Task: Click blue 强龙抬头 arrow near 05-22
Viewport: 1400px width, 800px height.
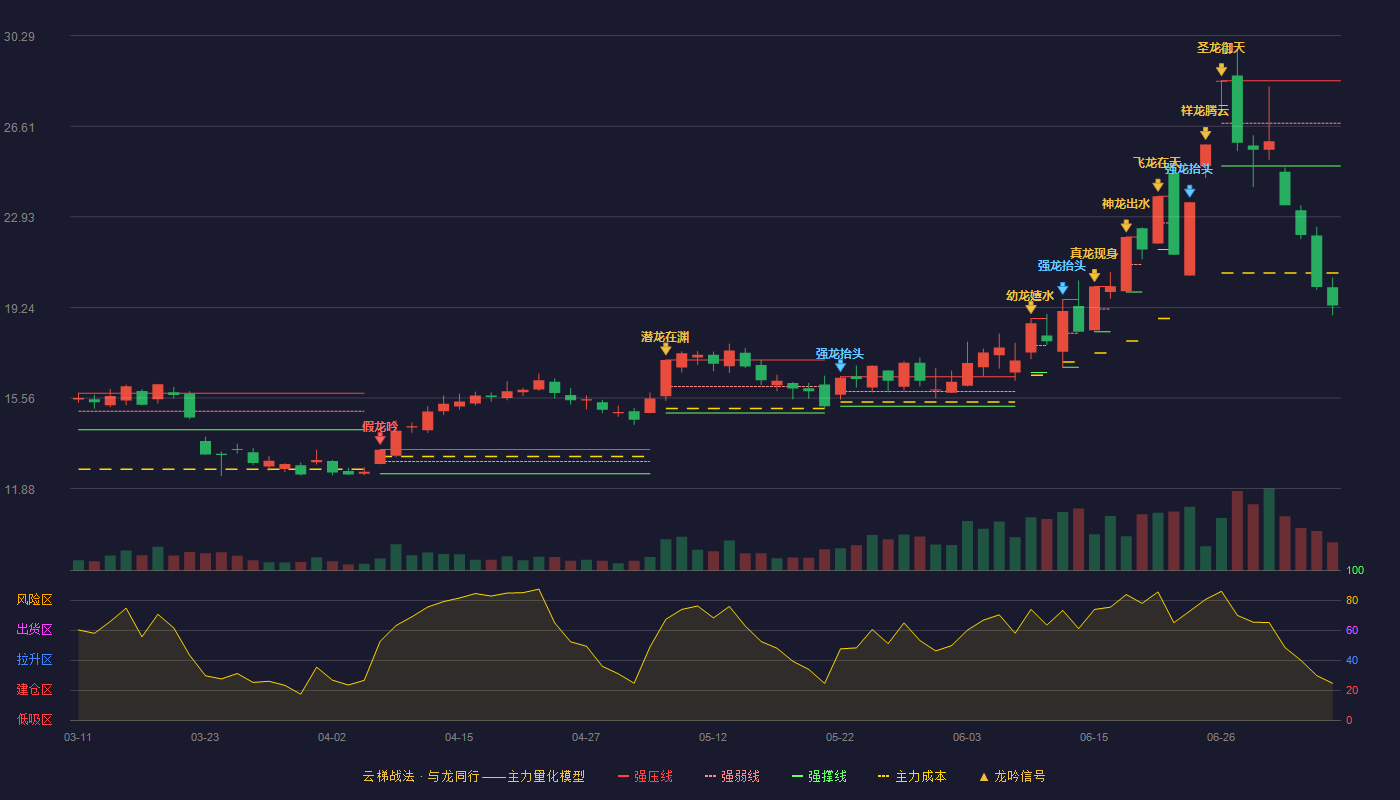Action: point(840,365)
